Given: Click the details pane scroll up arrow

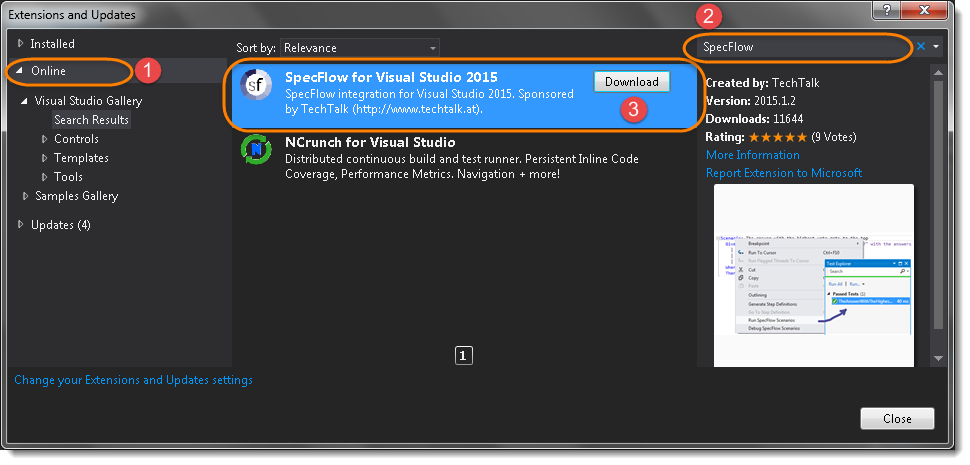Looking at the screenshot, I should (x=938, y=72).
